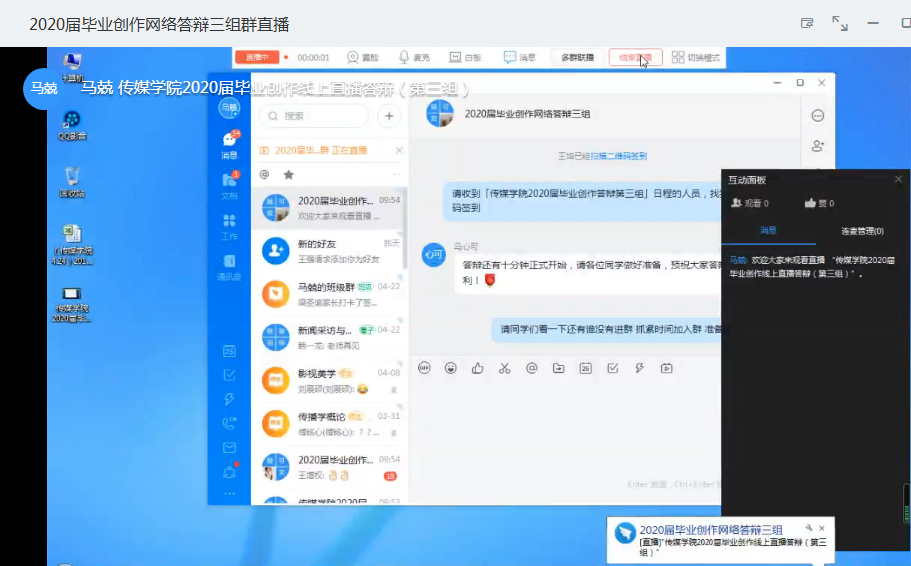Screen dimensions: 911x566
Task: Toggle the 麦克 microphone in live toolbar
Action: (x=415, y=58)
